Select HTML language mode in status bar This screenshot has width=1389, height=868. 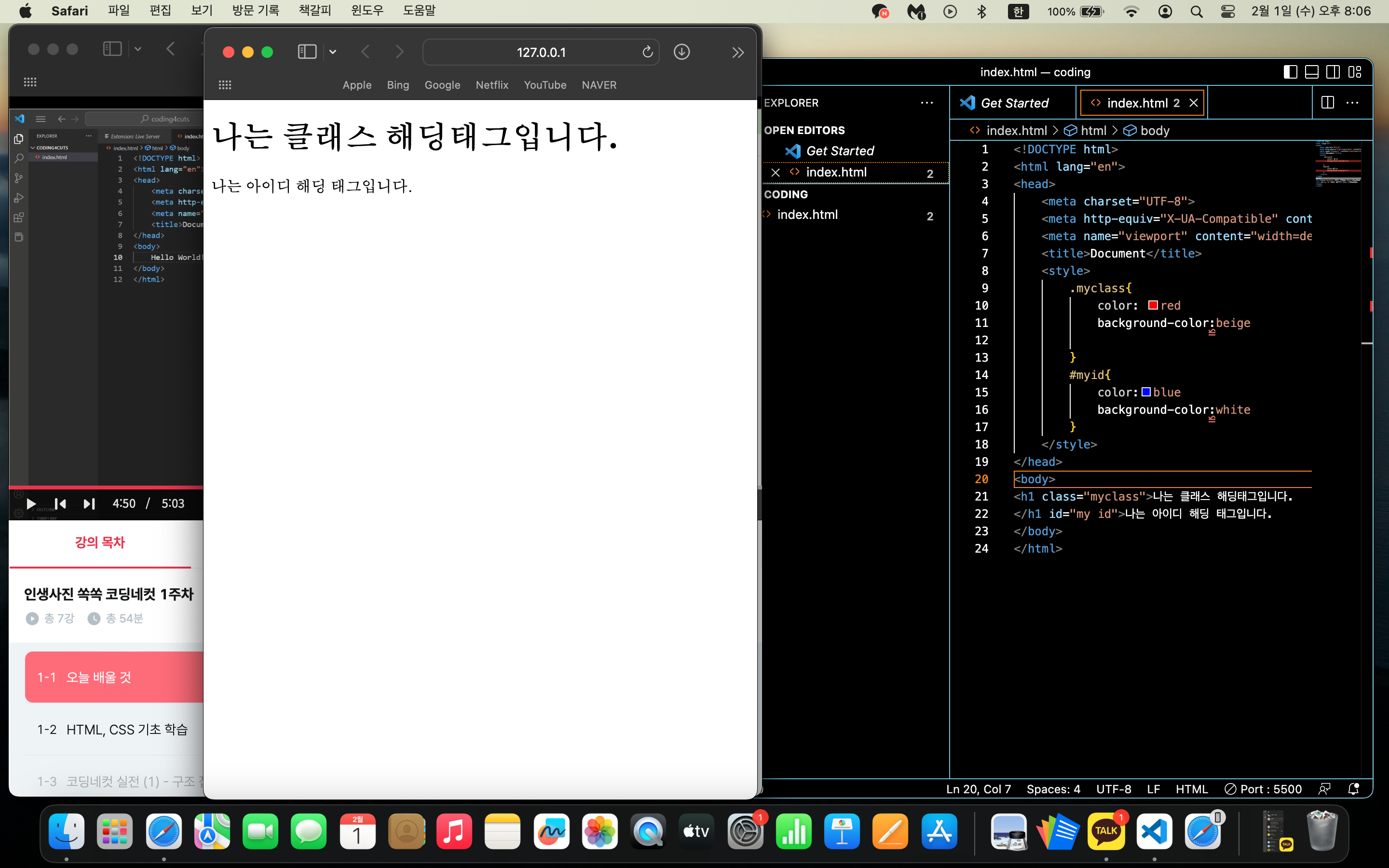pos(1192,789)
